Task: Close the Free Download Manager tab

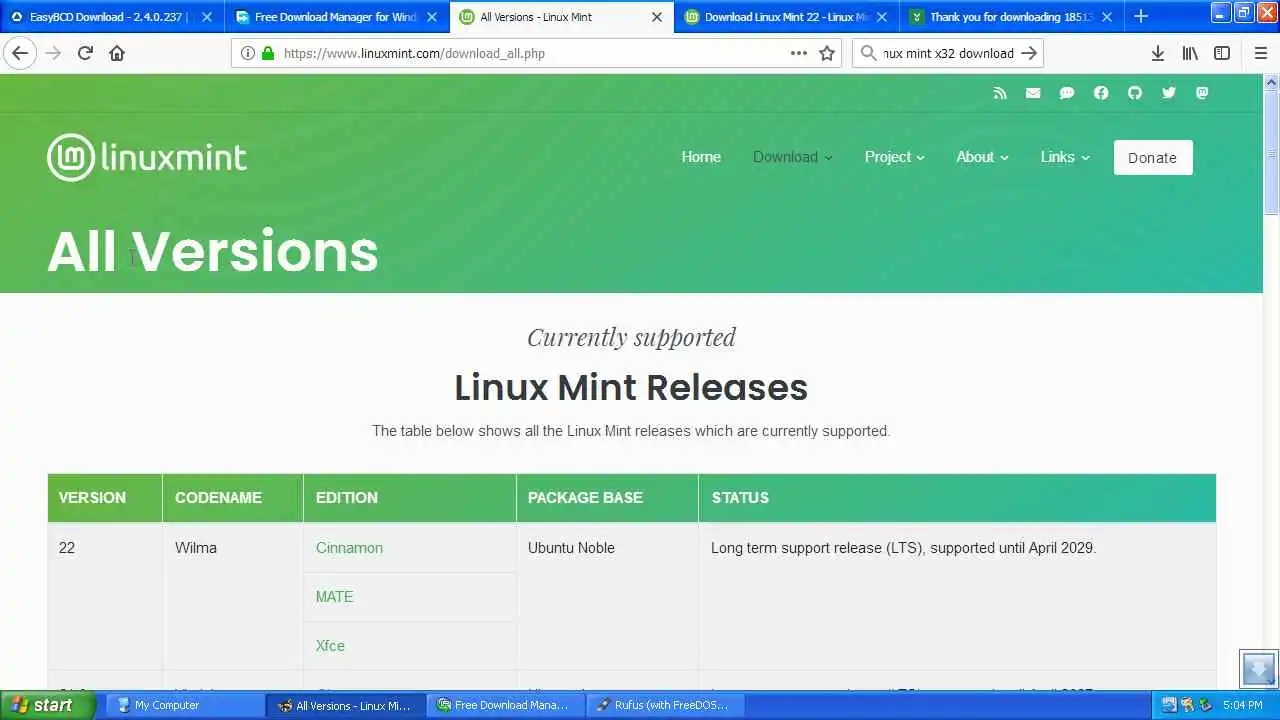Action: click(432, 17)
